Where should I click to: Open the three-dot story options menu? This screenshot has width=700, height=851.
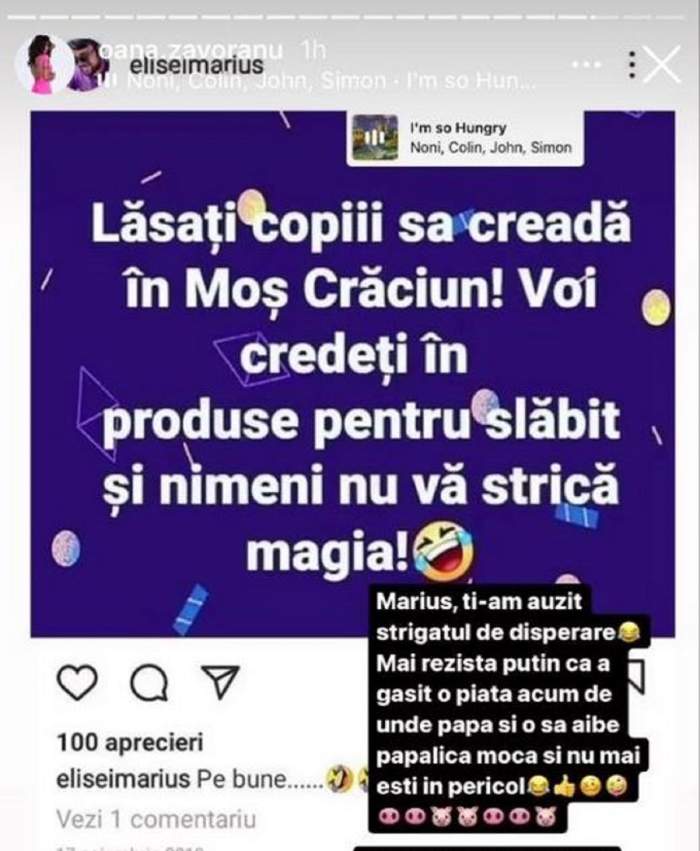(631, 65)
